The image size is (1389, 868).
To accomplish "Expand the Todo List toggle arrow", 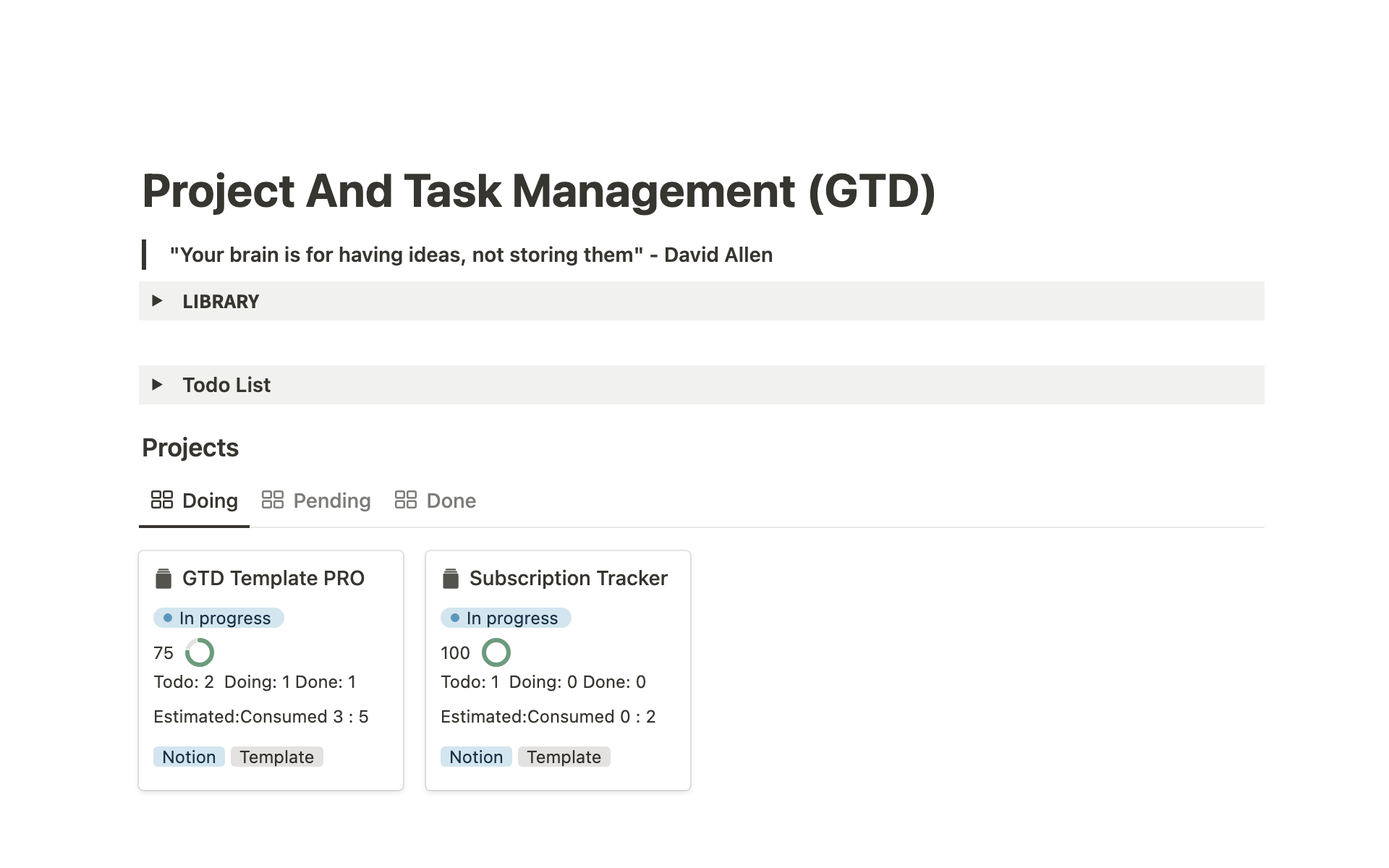I will (157, 385).
